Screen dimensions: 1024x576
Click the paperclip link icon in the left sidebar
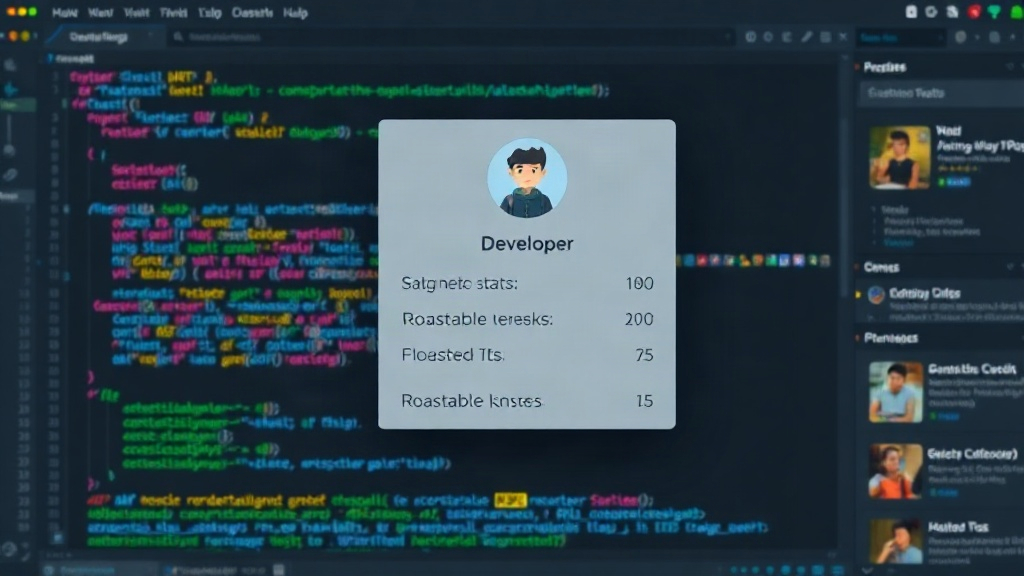pyautogui.click(x=10, y=174)
